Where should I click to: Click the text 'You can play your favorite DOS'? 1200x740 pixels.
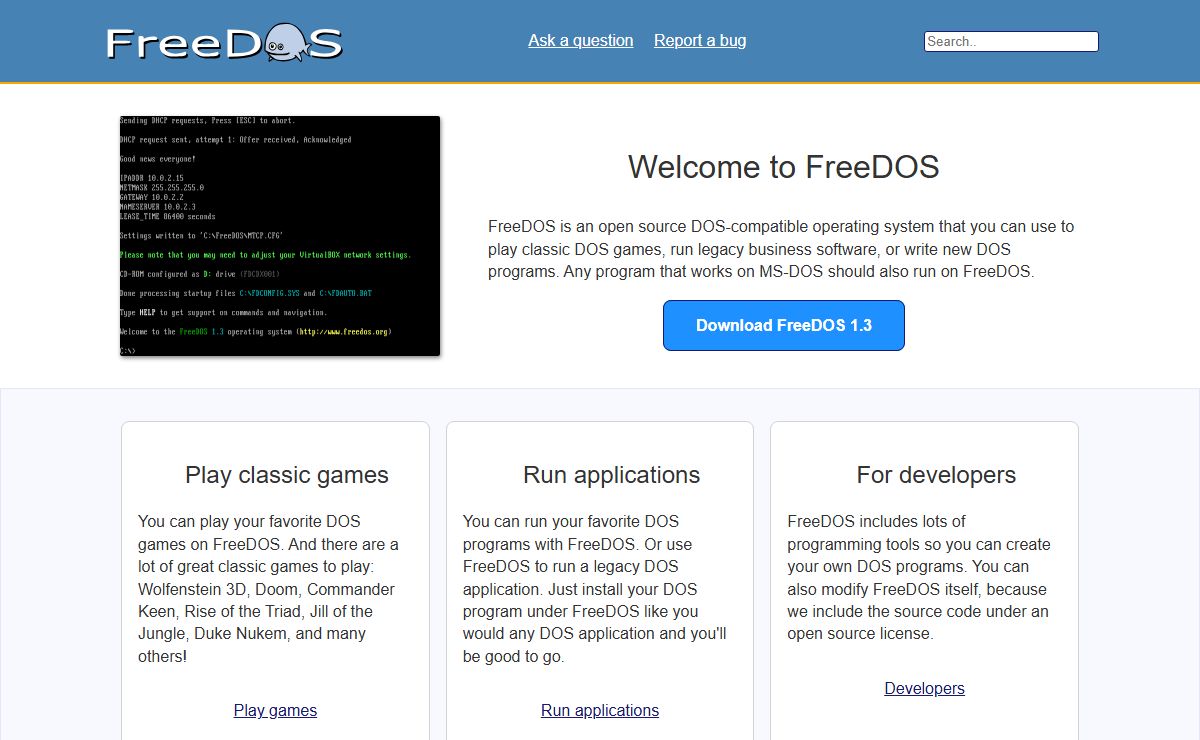[x=249, y=521]
